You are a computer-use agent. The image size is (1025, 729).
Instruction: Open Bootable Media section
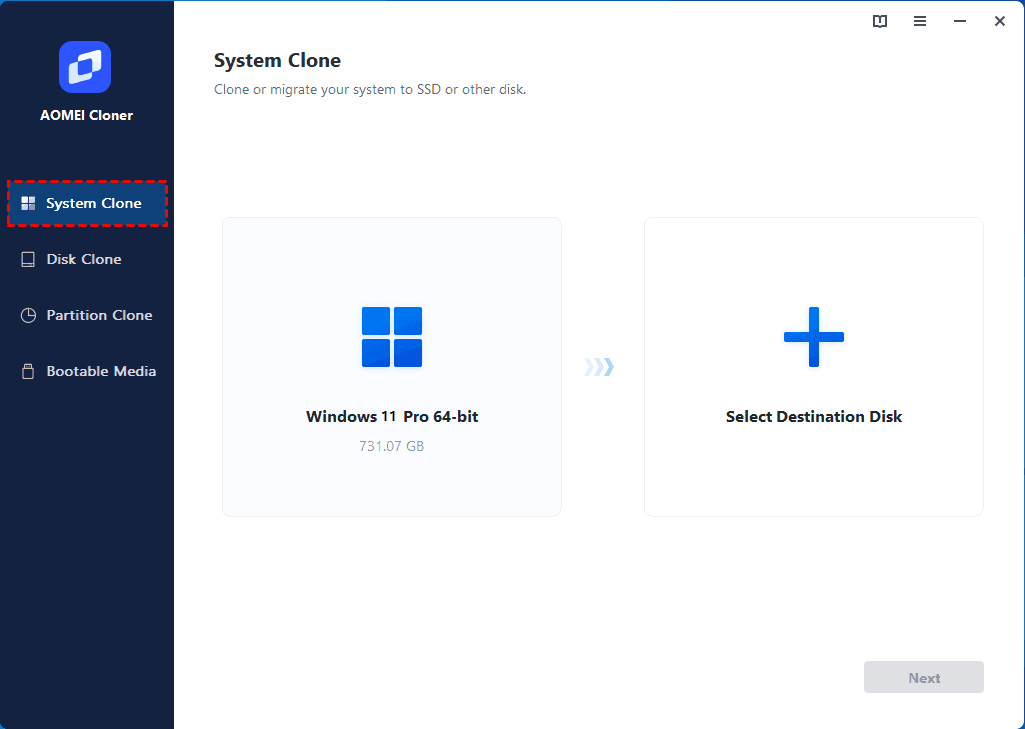coord(87,371)
